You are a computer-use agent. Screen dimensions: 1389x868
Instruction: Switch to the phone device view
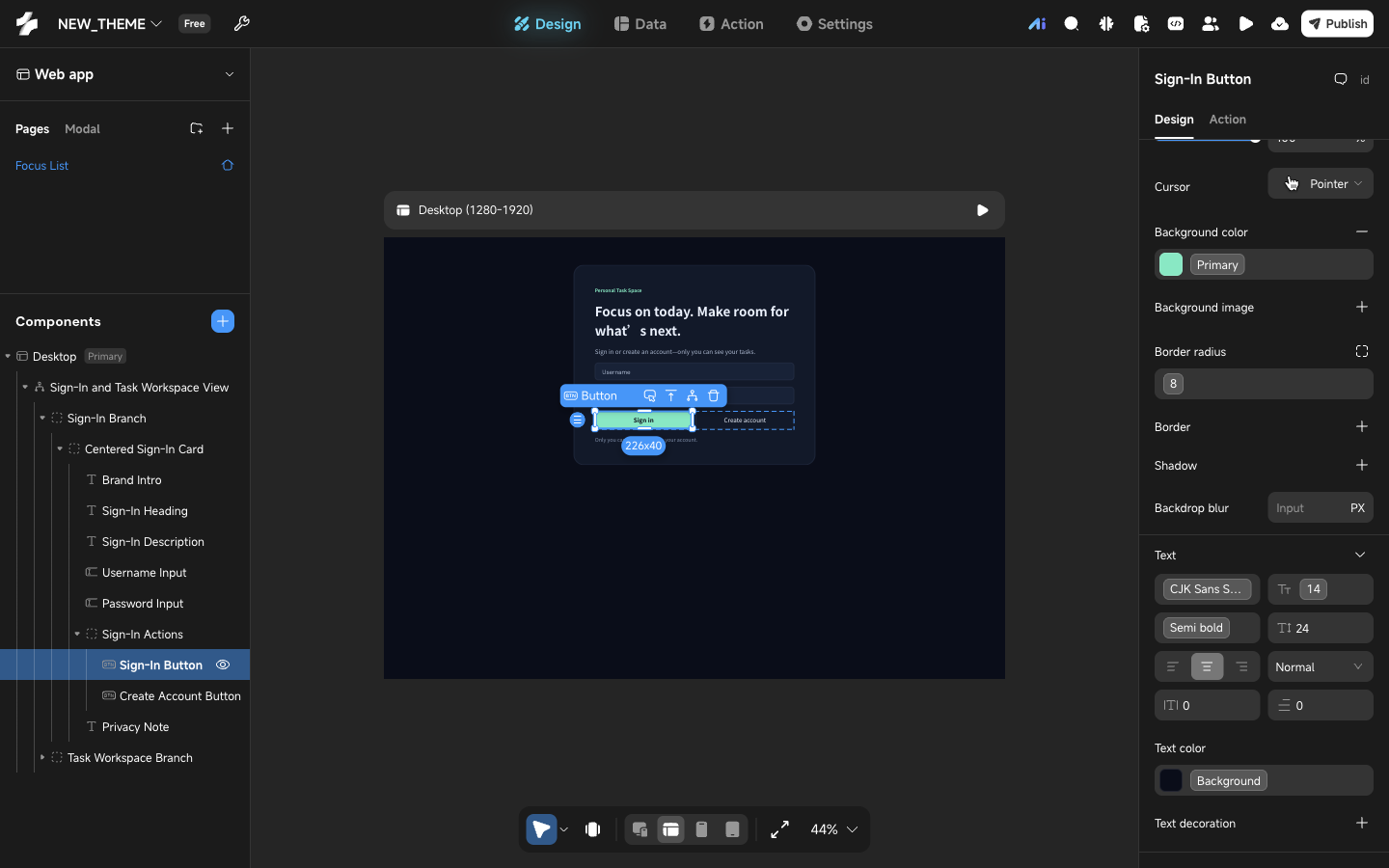coord(702,829)
